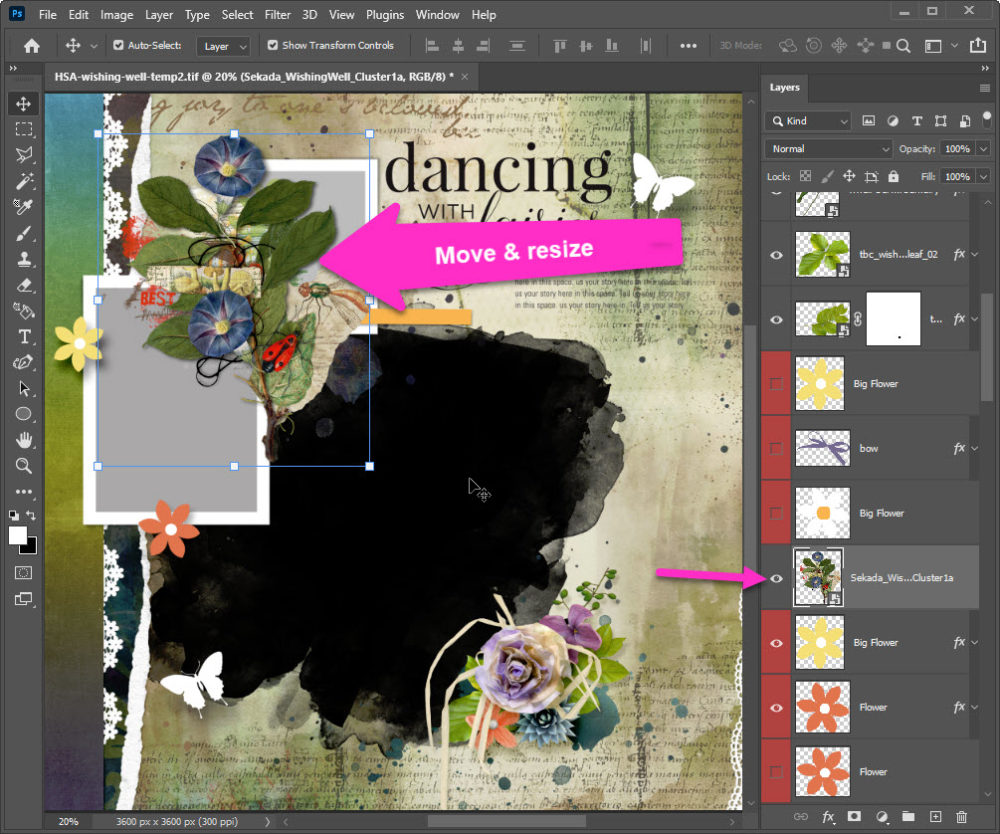Open the blend mode Normal dropdown
The width and height of the screenshot is (1000, 834).
click(828, 149)
